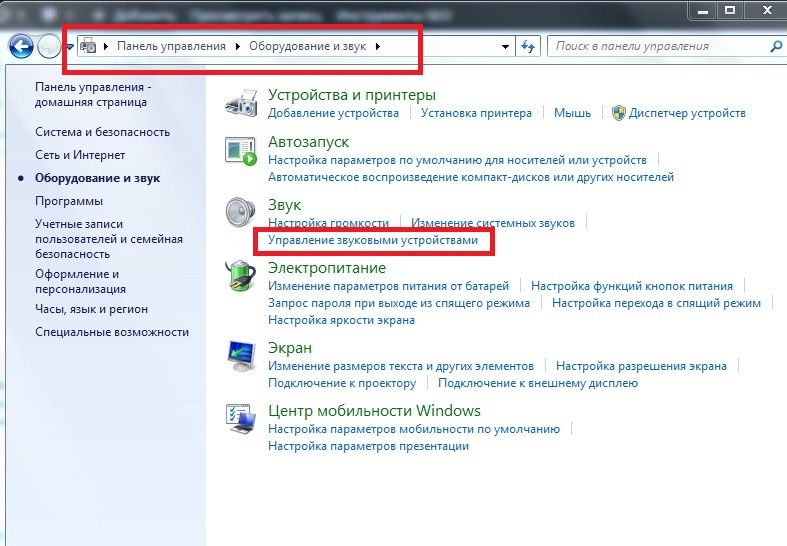Click the Control Panel icon in address bar
The height and width of the screenshot is (546, 787).
pyautogui.click(x=89, y=46)
